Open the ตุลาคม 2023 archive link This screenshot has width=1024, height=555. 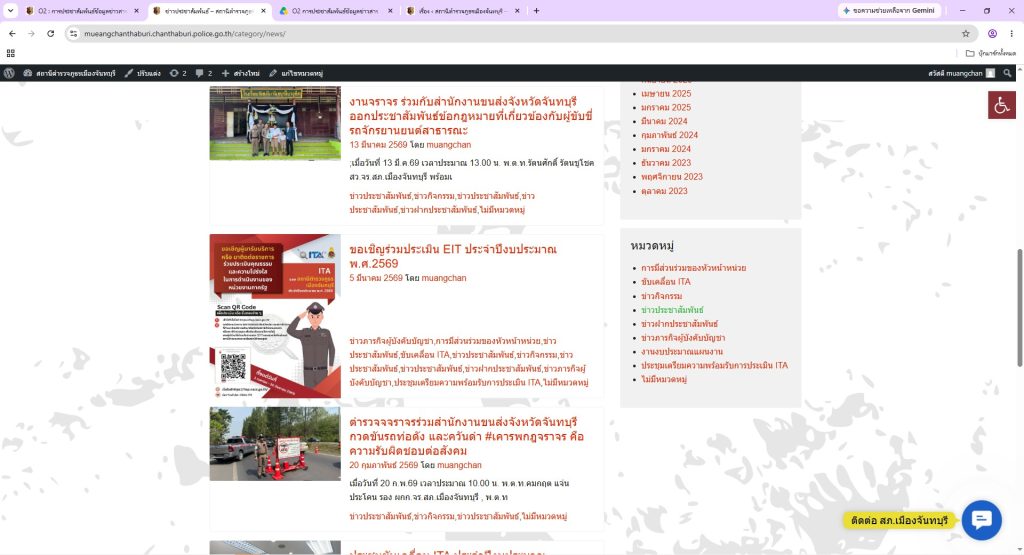tap(664, 191)
